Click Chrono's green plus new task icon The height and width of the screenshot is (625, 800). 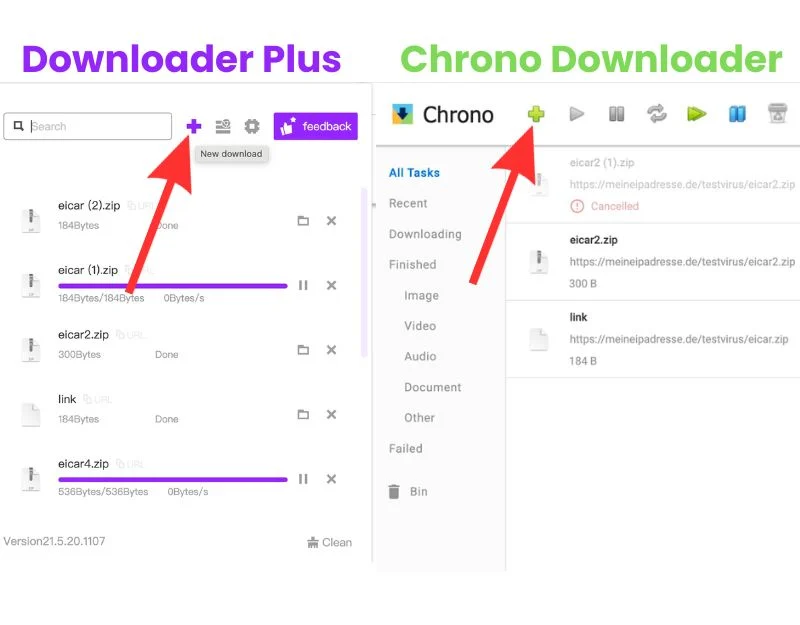(x=536, y=114)
